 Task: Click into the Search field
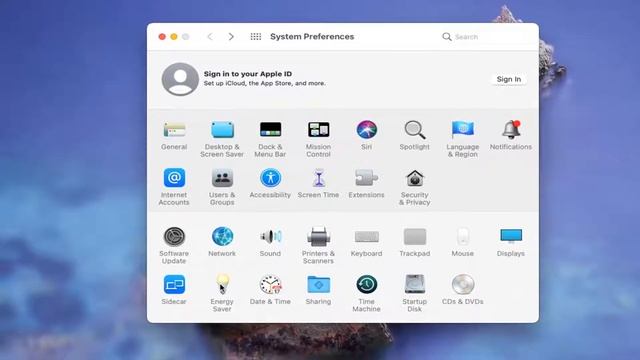tap(485, 37)
